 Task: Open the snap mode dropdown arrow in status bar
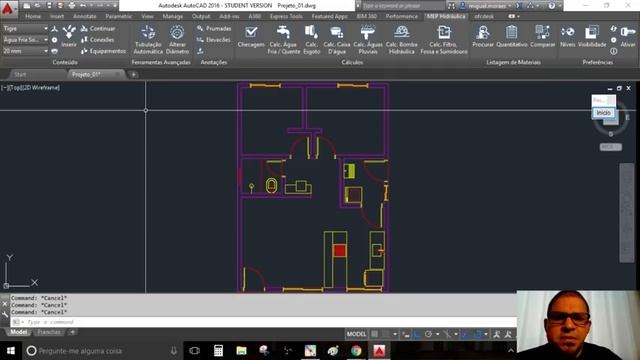click(395, 334)
